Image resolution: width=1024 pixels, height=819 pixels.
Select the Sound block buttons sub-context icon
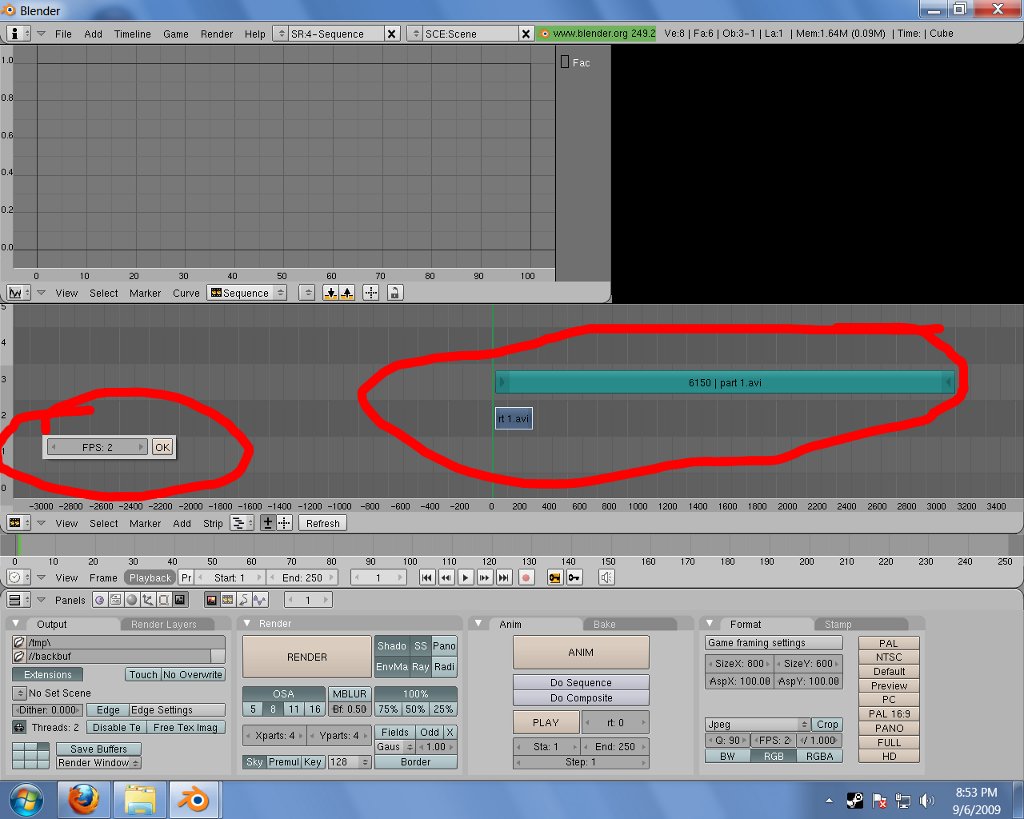tap(260, 600)
